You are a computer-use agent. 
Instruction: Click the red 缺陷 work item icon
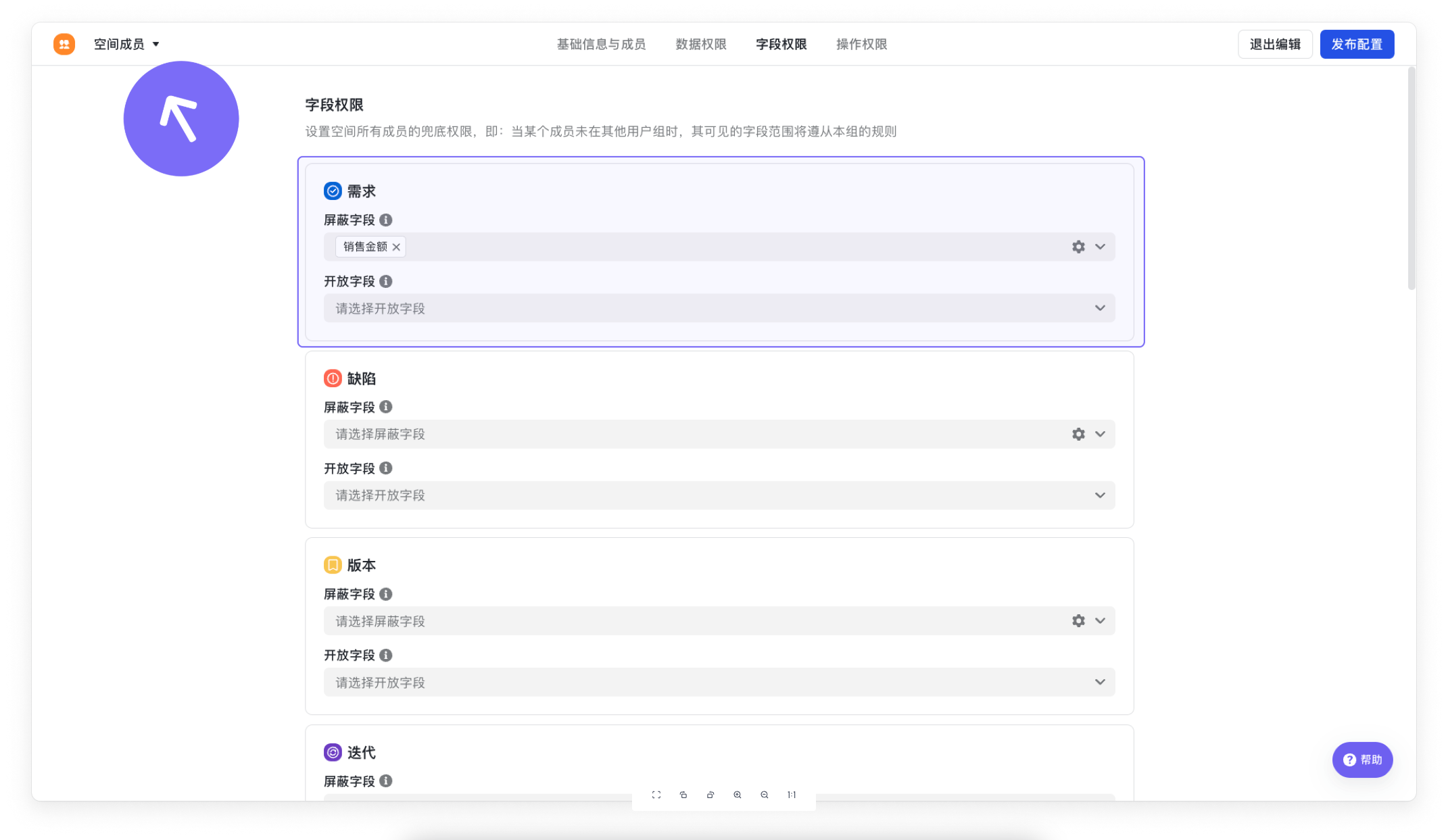click(333, 378)
